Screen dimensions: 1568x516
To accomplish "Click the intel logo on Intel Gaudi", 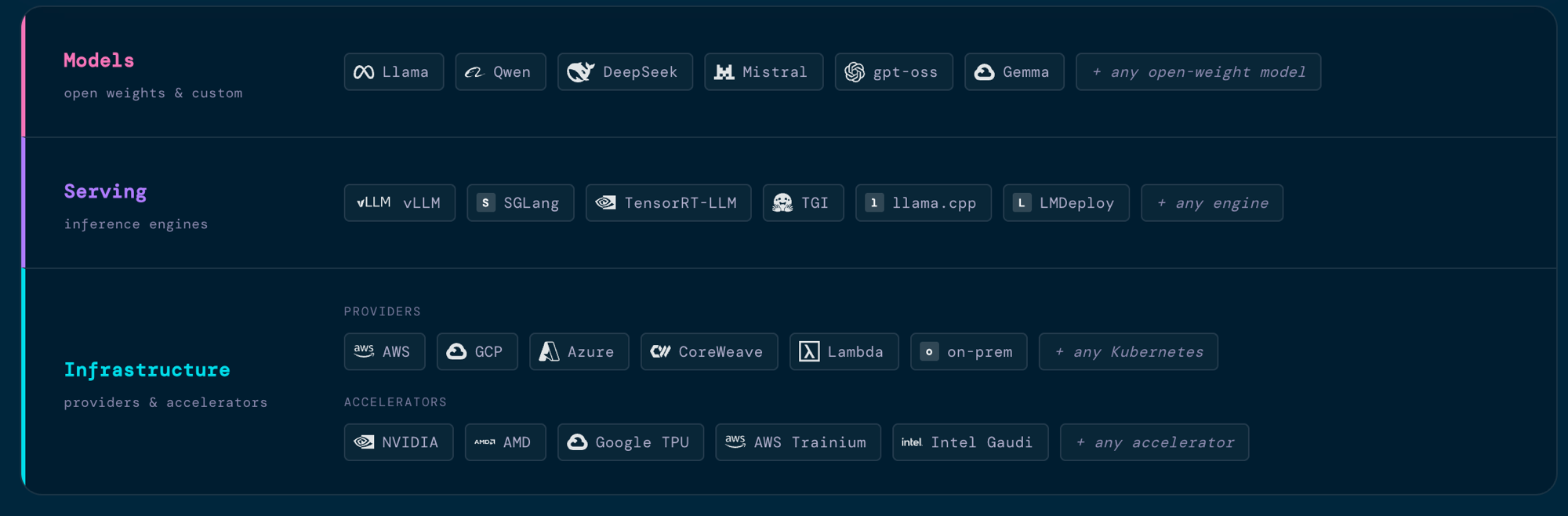I will pyautogui.click(x=912, y=442).
